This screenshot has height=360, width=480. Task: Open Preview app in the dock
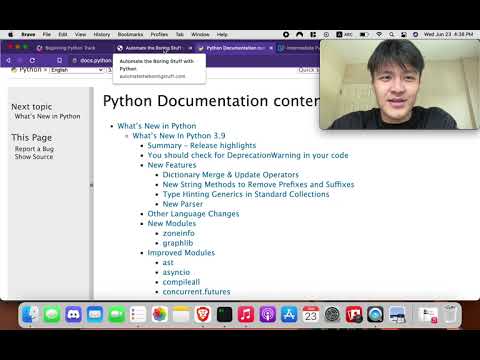click(x=397, y=314)
